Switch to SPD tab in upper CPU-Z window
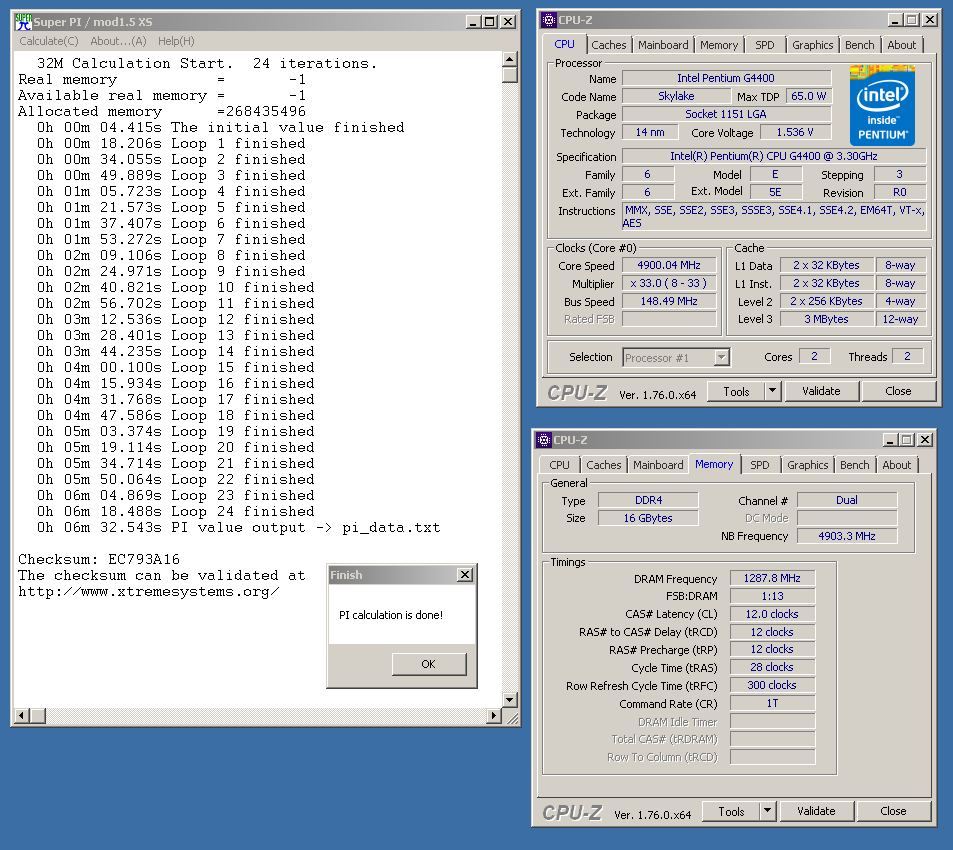Viewport: 953px width, 850px height. [765, 45]
